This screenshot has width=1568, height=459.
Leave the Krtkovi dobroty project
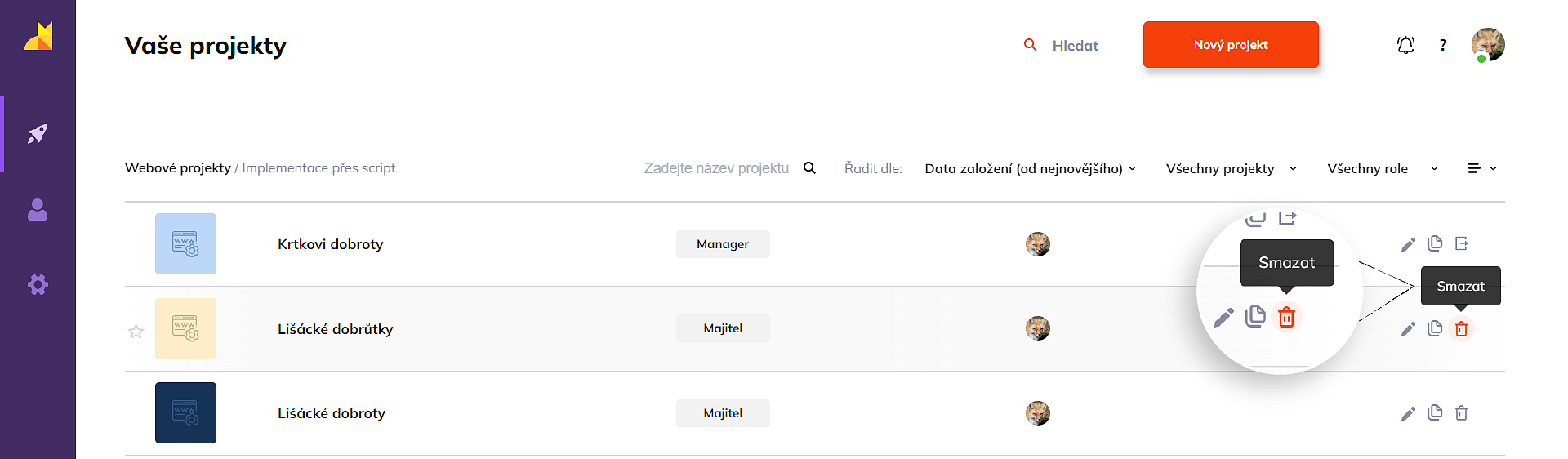pos(1462,243)
